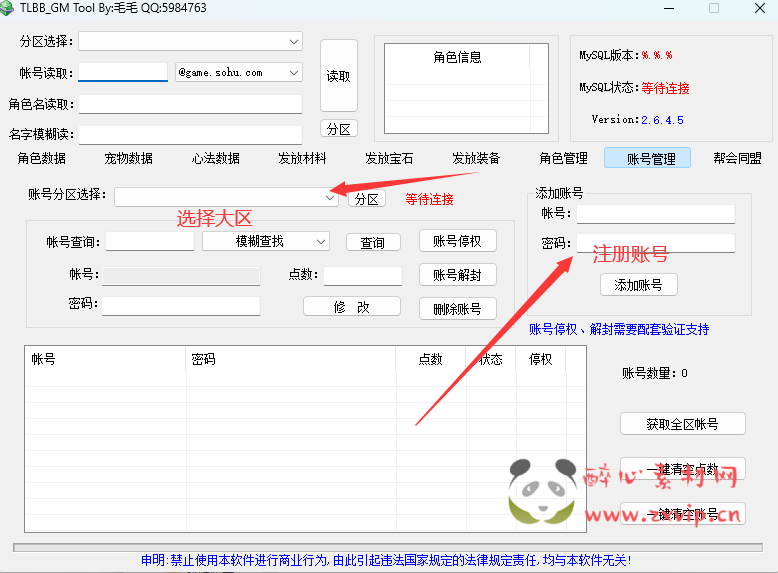
Task: Switch to the 发放材料 tab
Action: tap(302, 158)
